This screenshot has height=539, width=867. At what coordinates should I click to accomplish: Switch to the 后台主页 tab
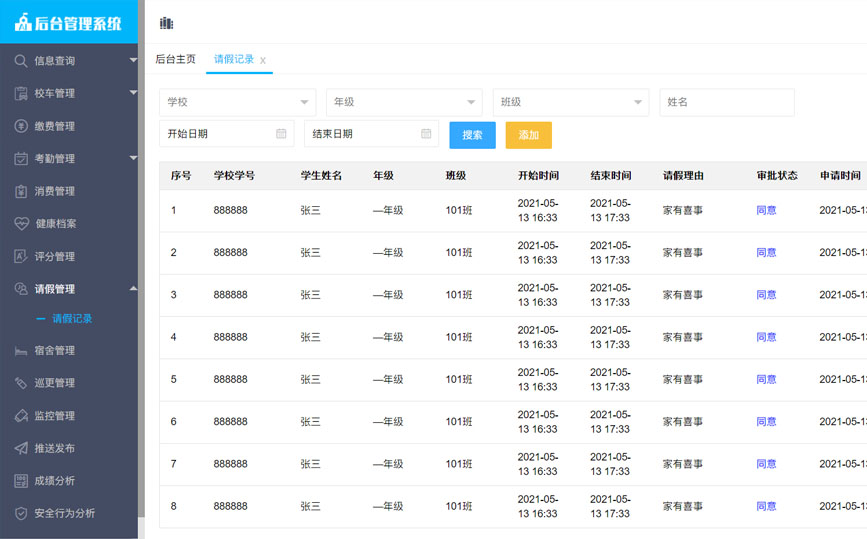(x=175, y=59)
